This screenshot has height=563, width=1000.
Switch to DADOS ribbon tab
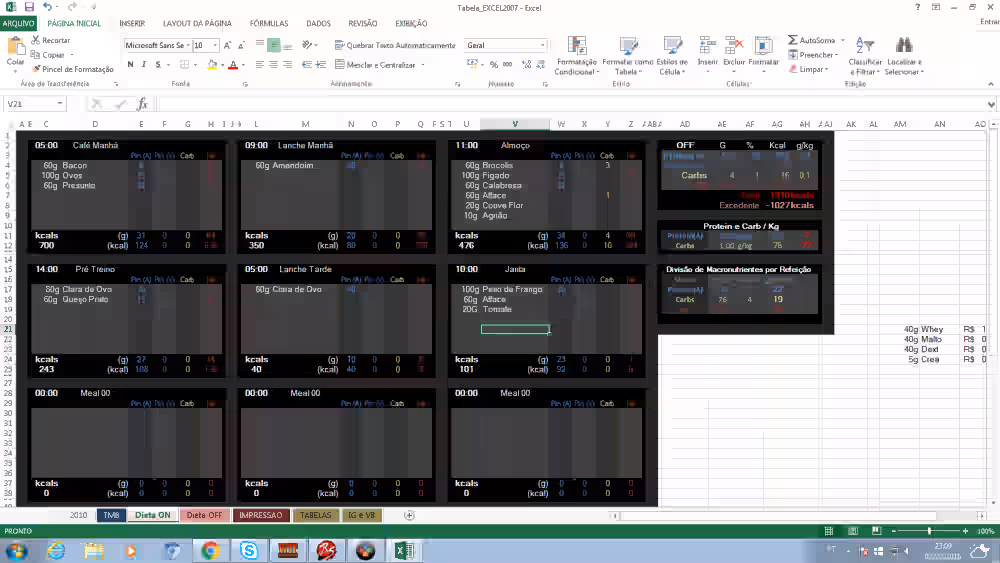318,23
